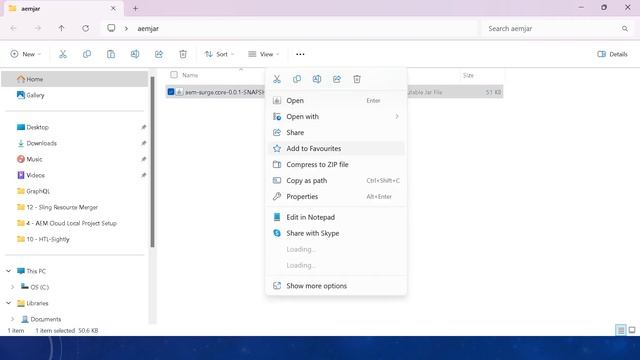Viewport: 640px width, 360px height.
Task: Share the file via the context menu top icon
Action: pyautogui.click(x=337, y=79)
